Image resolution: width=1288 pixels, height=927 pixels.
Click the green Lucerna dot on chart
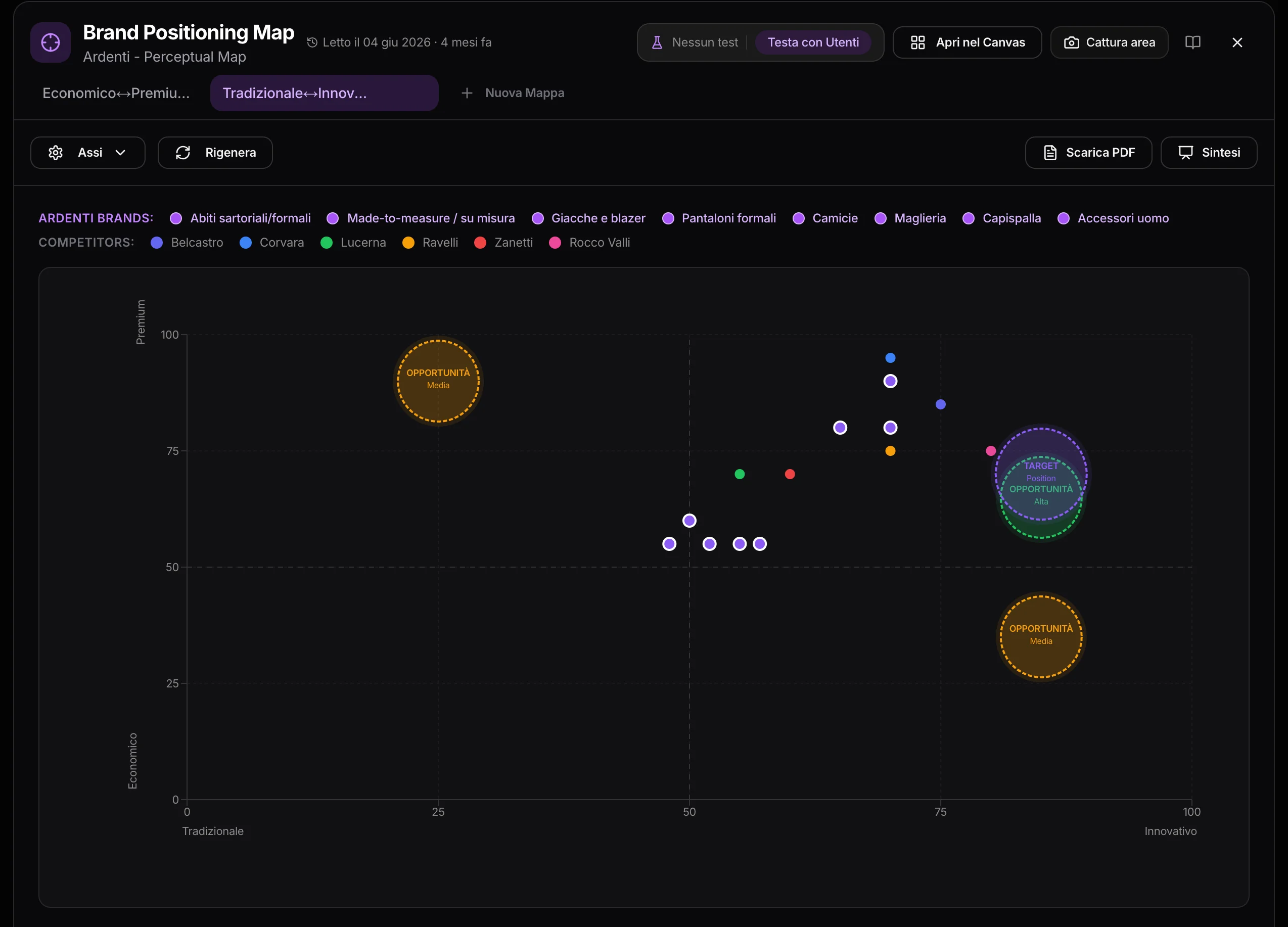(740, 474)
